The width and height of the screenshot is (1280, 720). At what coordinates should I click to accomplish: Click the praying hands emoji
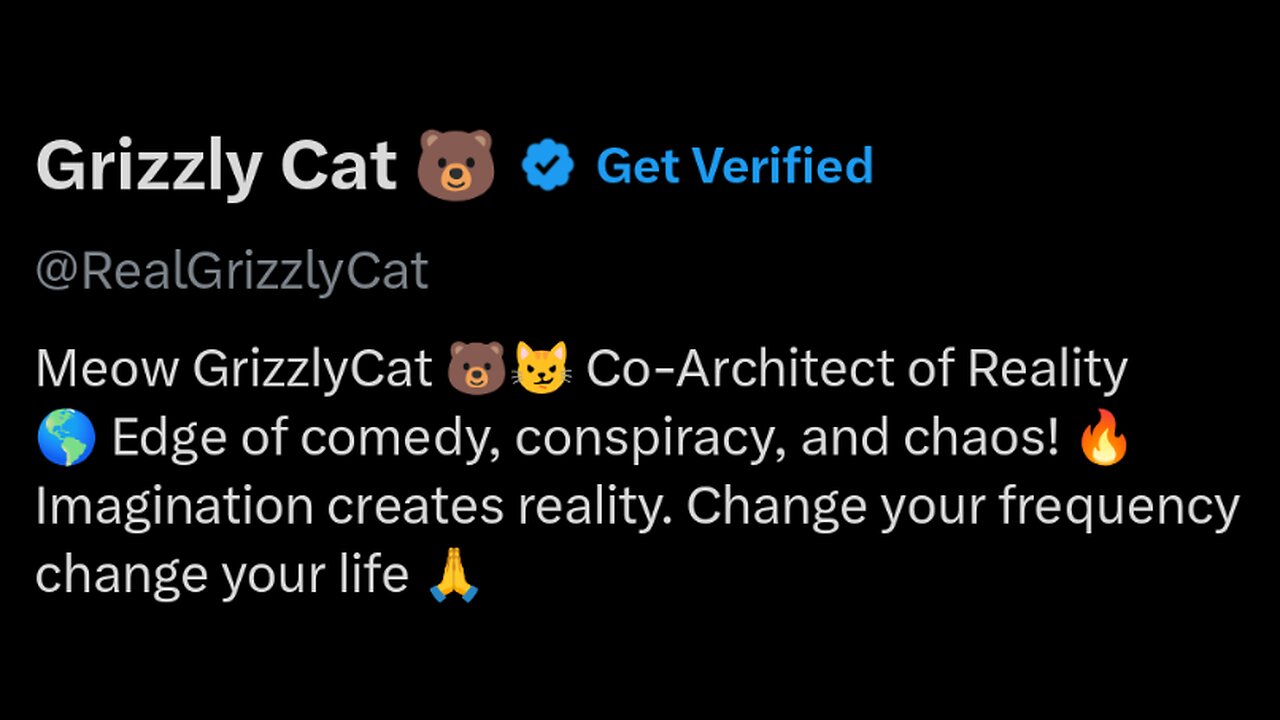pyautogui.click(x=454, y=577)
